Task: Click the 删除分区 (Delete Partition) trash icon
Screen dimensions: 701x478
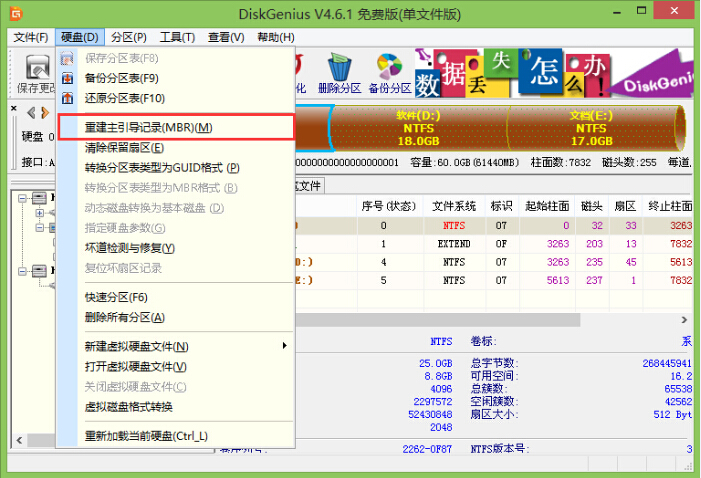Action: click(x=338, y=74)
